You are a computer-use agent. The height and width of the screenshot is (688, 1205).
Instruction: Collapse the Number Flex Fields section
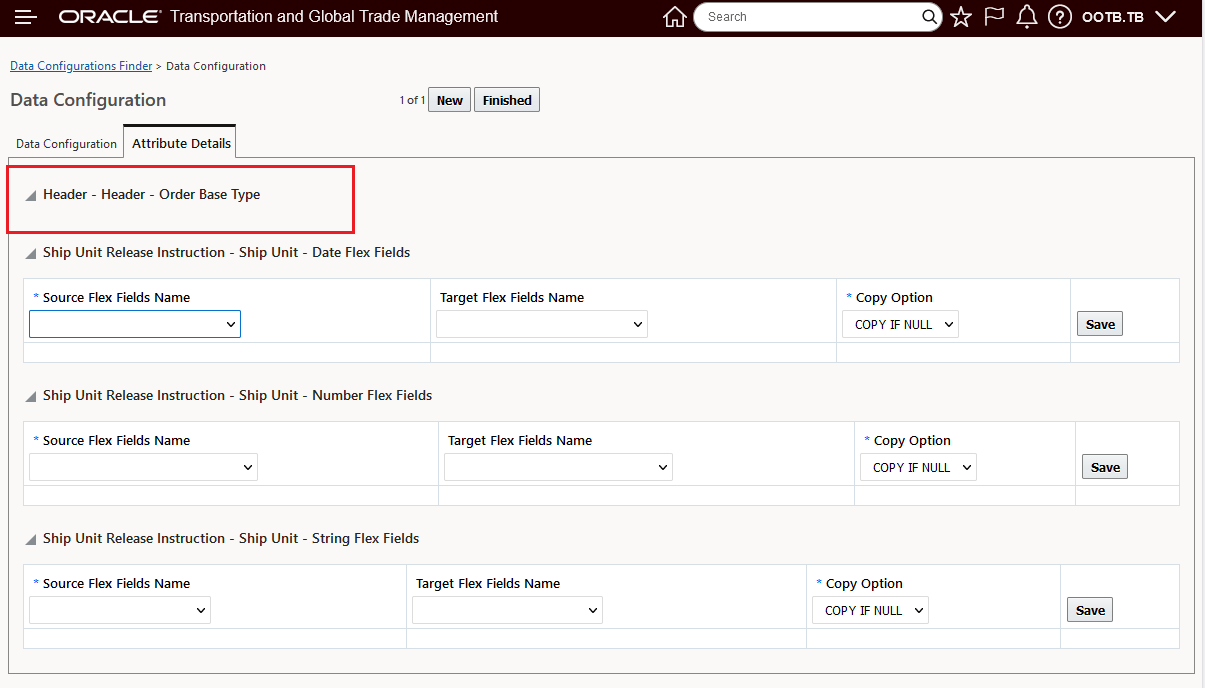pos(30,396)
